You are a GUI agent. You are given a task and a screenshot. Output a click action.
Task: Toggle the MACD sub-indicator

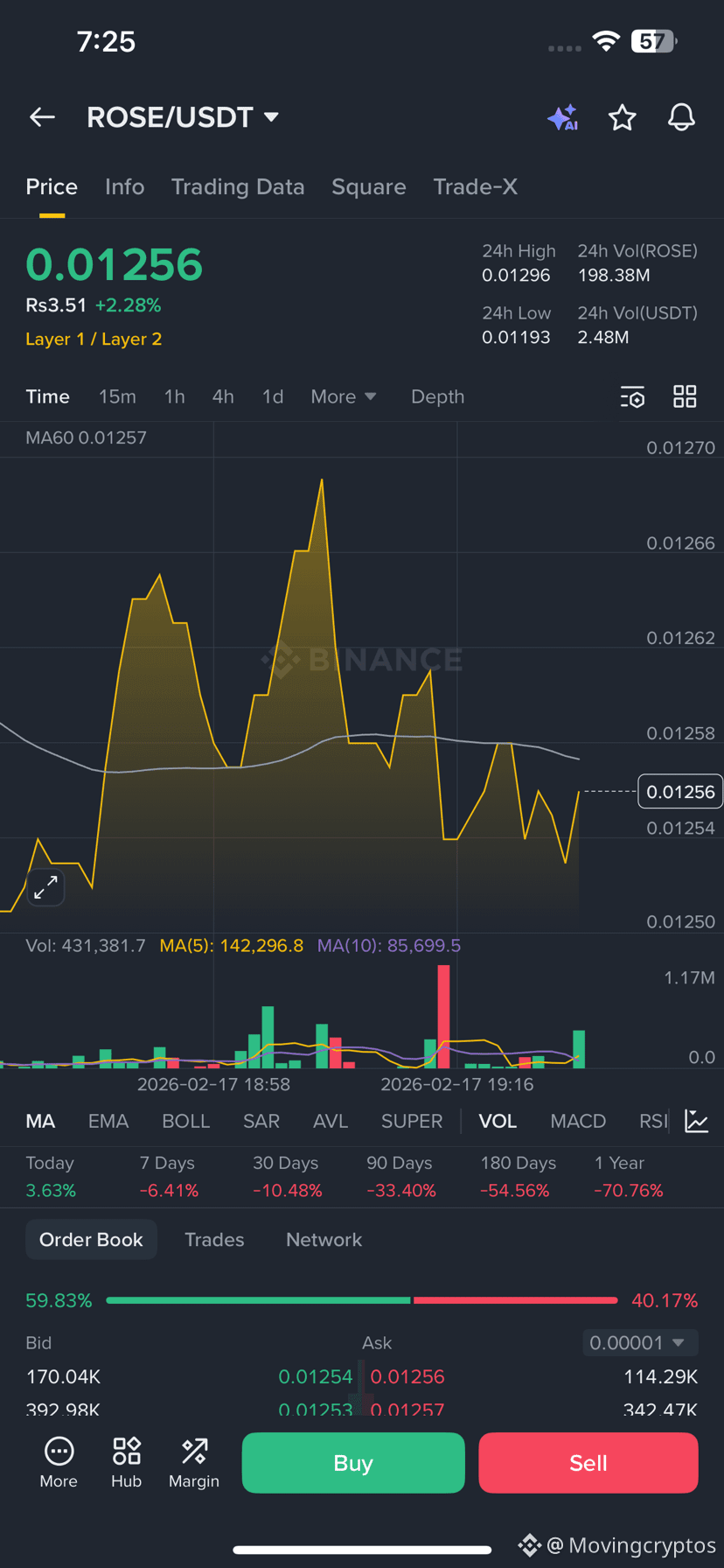(578, 1122)
